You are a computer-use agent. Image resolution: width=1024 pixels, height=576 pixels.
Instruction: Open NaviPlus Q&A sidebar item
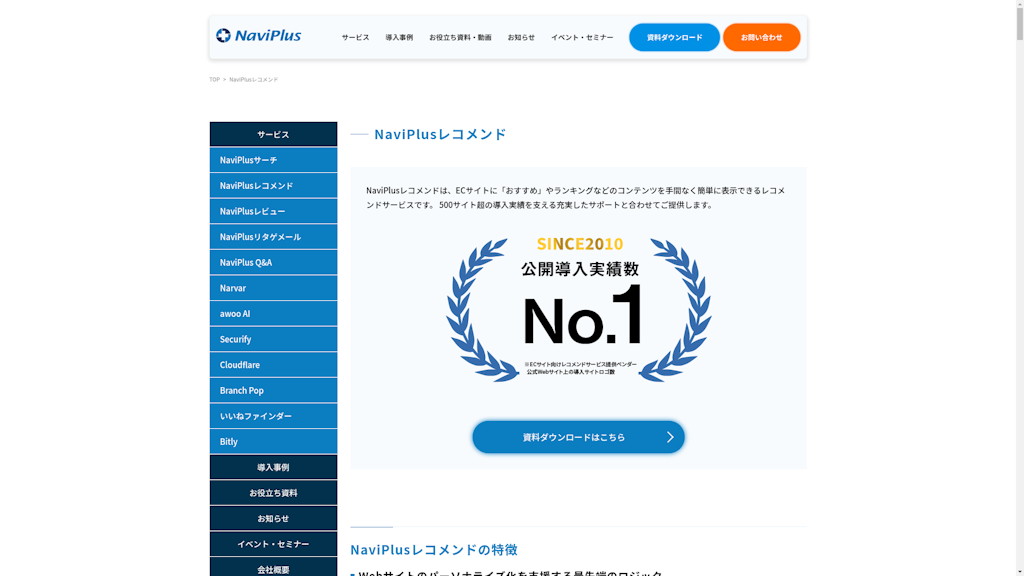coord(273,262)
